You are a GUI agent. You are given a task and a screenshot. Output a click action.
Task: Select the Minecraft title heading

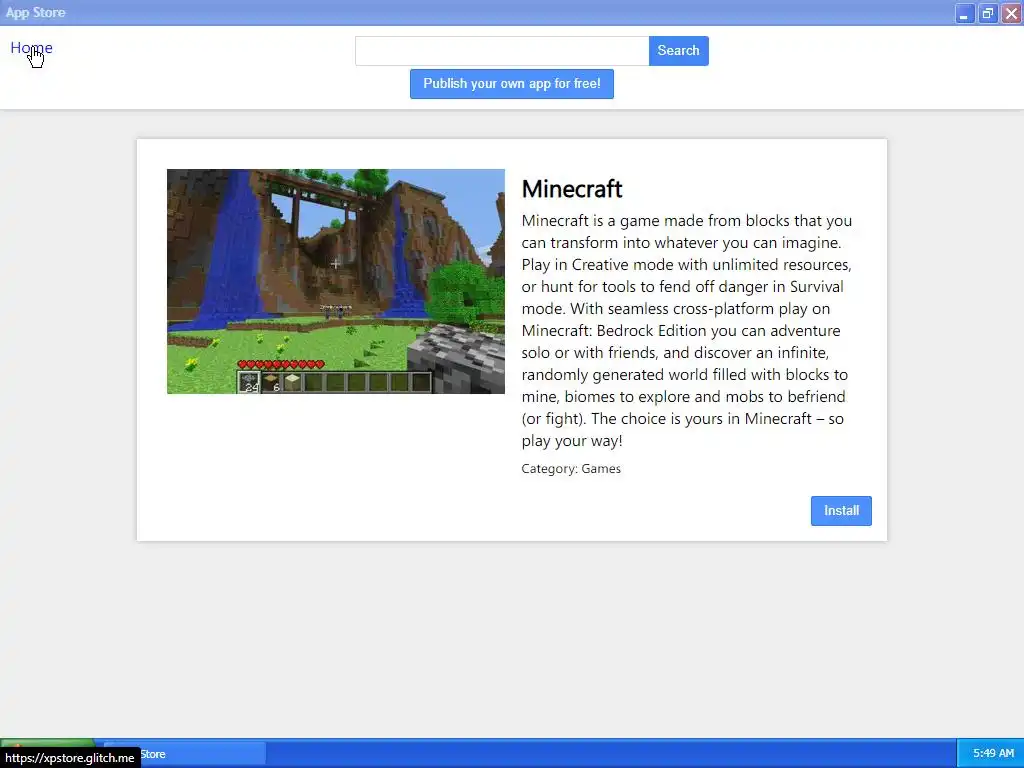point(571,189)
